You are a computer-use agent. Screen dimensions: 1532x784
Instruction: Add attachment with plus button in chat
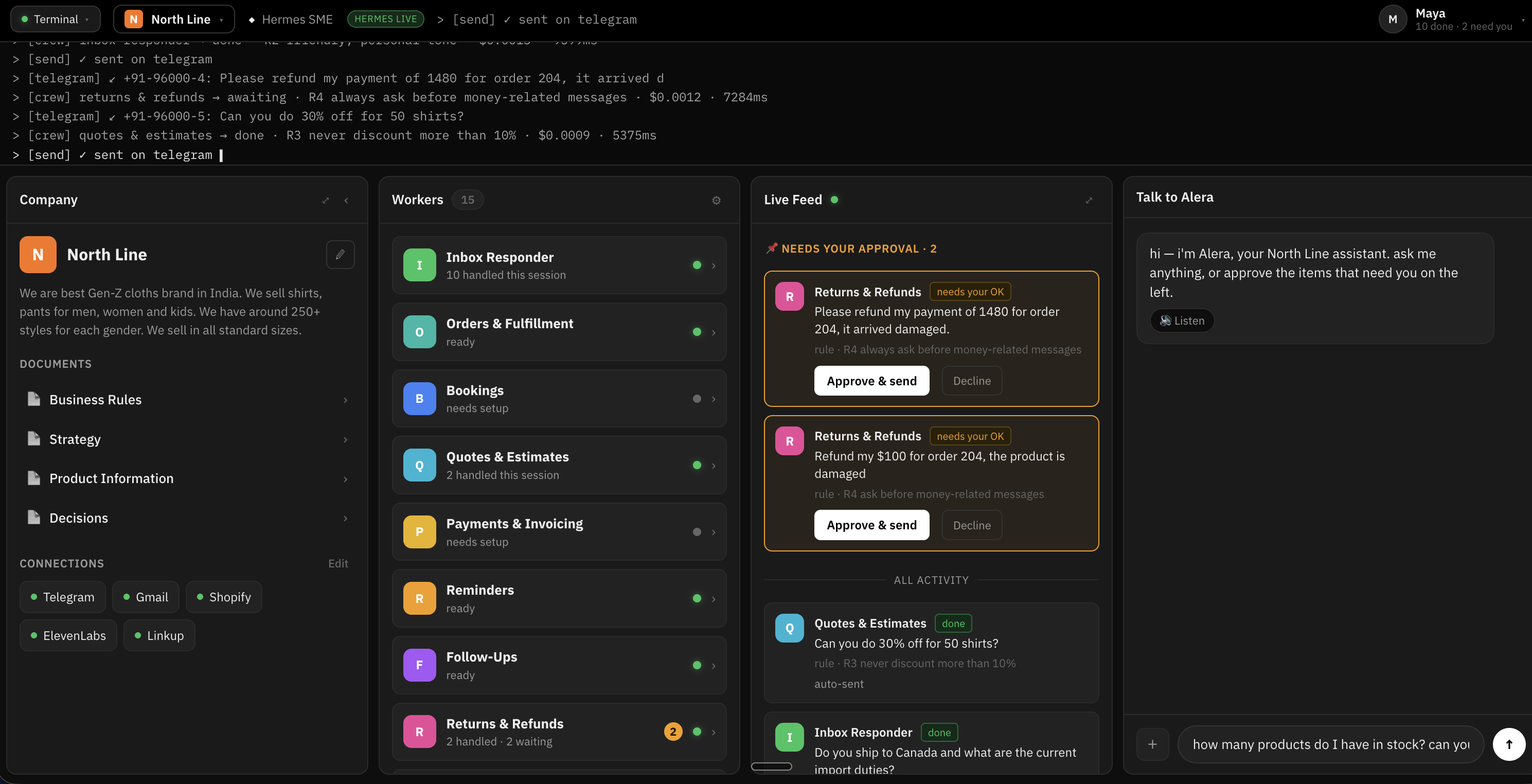pos(1152,745)
